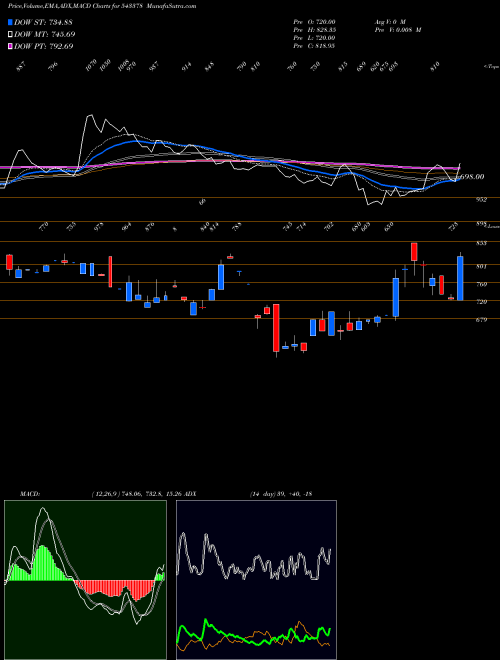Click the '(14 day) 39, +40, -18' ADX values
Viewport: 500px width, 660px height.
[x=280, y=493]
